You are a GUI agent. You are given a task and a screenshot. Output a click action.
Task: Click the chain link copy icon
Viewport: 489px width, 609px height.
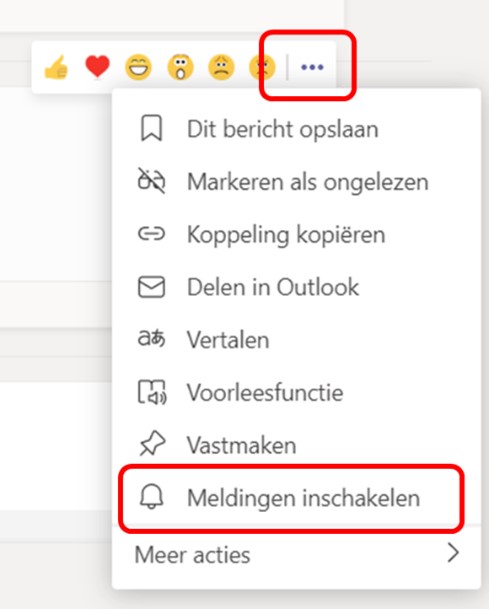(x=151, y=234)
